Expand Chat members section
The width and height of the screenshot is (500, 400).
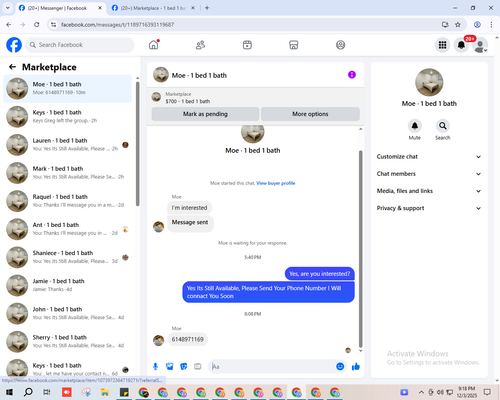pyautogui.click(x=429, y=174)
